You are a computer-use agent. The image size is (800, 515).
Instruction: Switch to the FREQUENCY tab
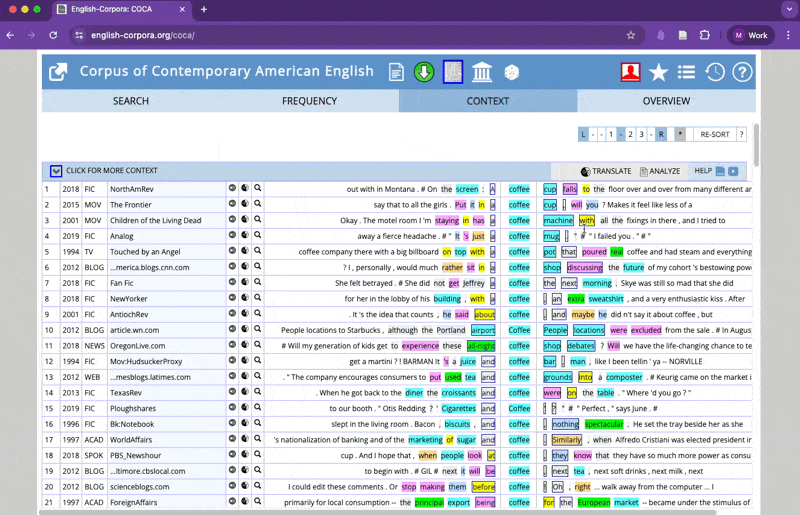point(309,101)
